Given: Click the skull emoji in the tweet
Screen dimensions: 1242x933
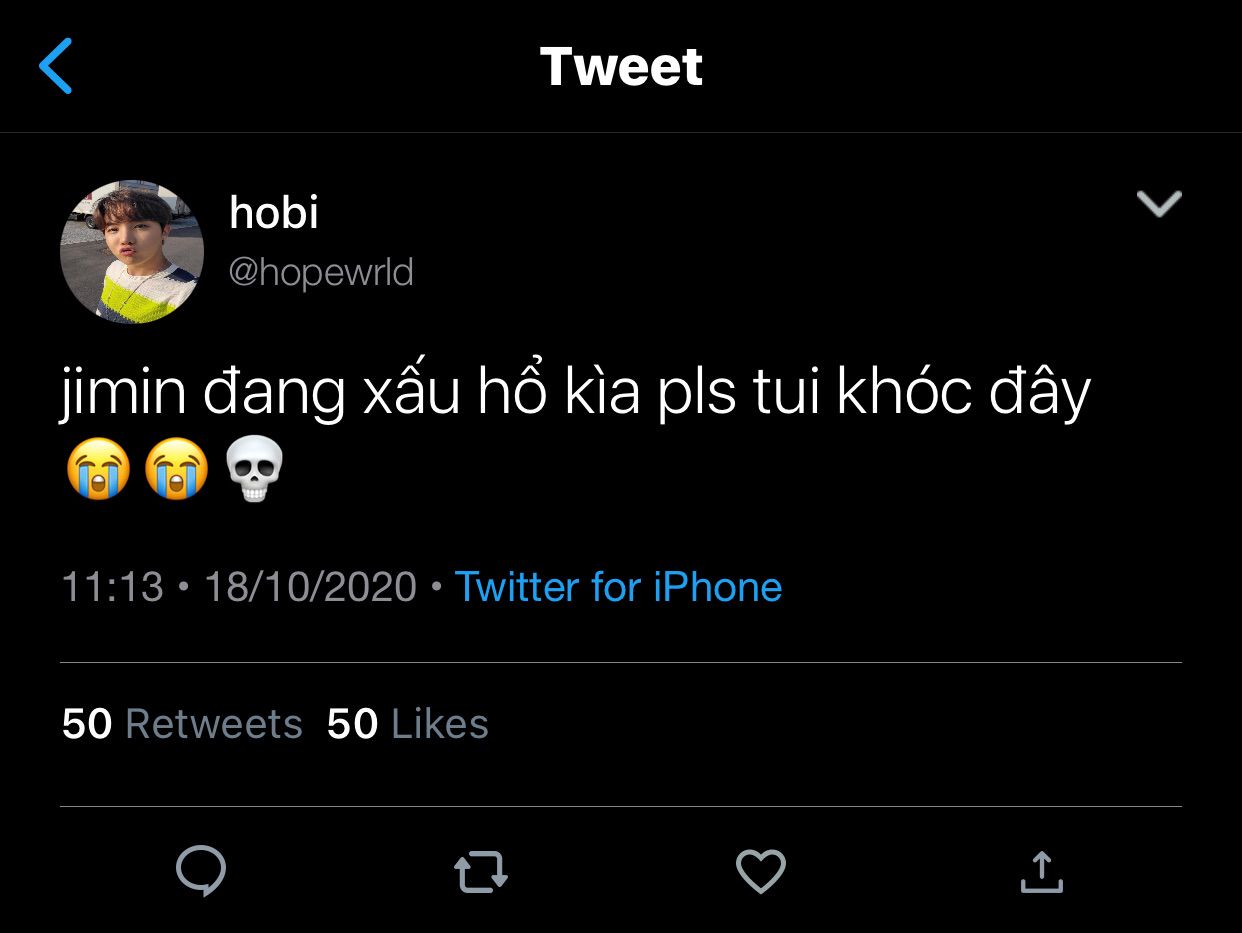Looking at the screenshot, I should pyautogui.click(x=256, y=469).
